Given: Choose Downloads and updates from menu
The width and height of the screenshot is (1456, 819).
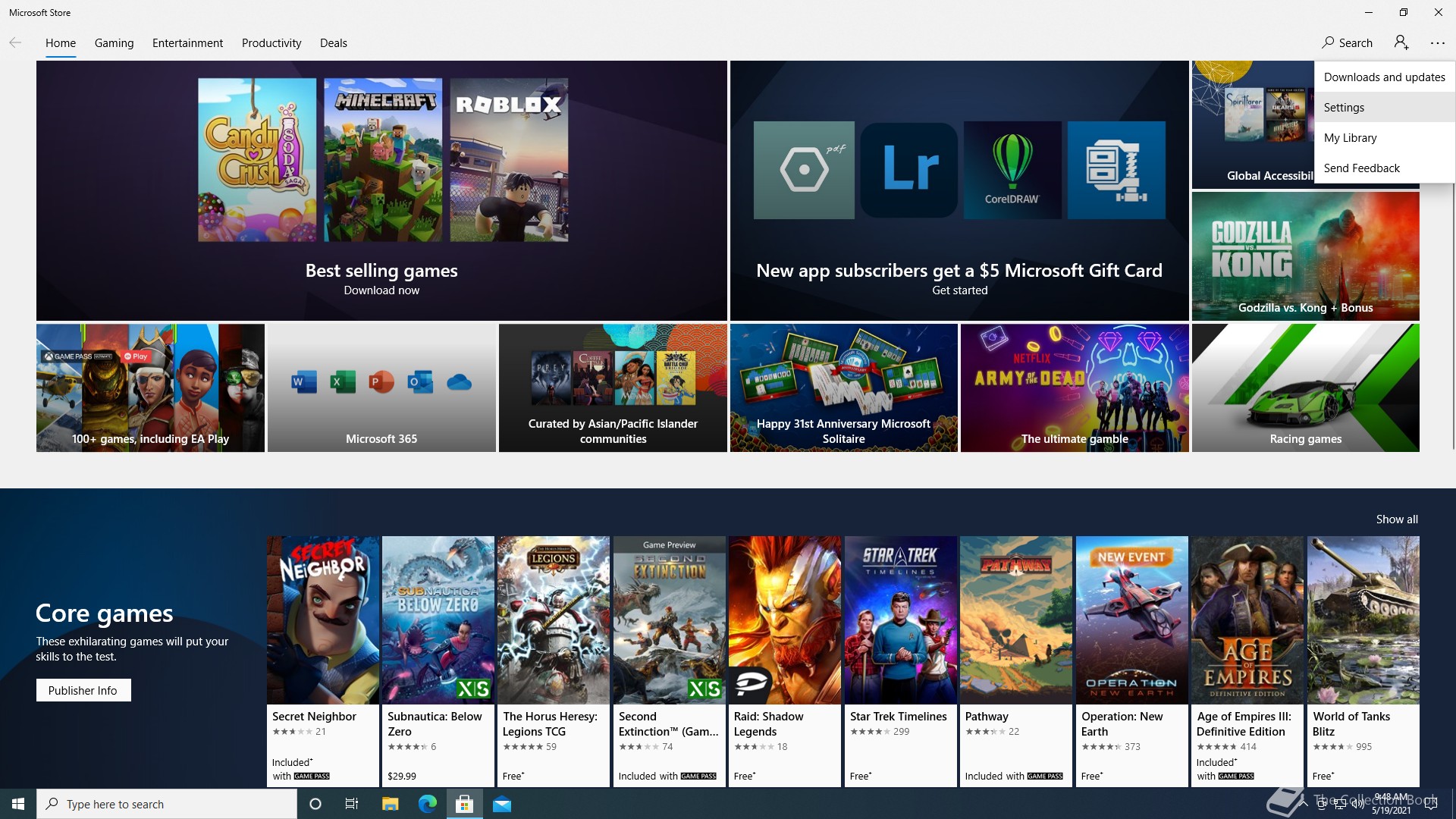Looking at the screenshot, I should pos(1384,77).
